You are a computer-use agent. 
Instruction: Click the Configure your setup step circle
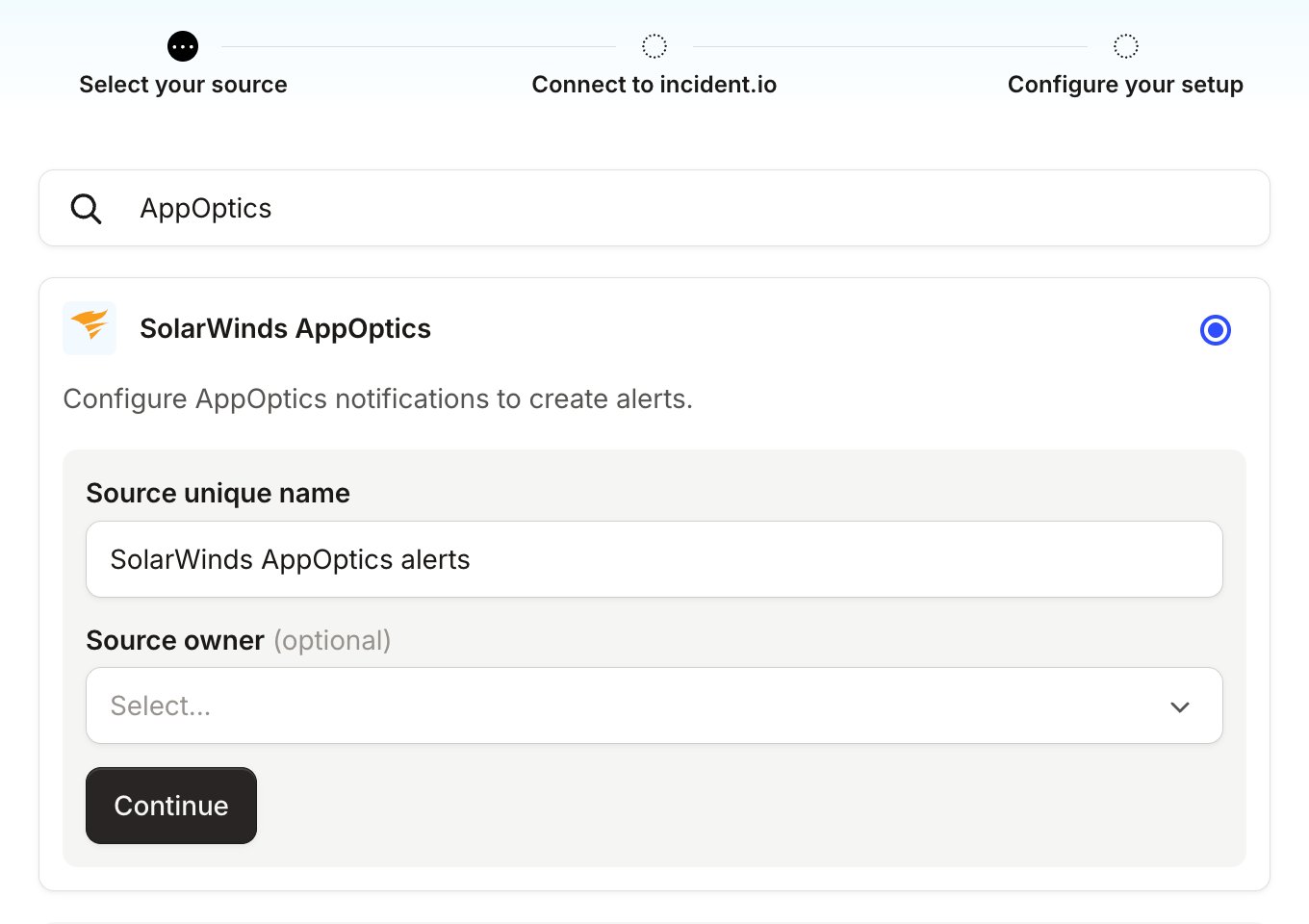pyautogui.click(x=1126, y=46)
